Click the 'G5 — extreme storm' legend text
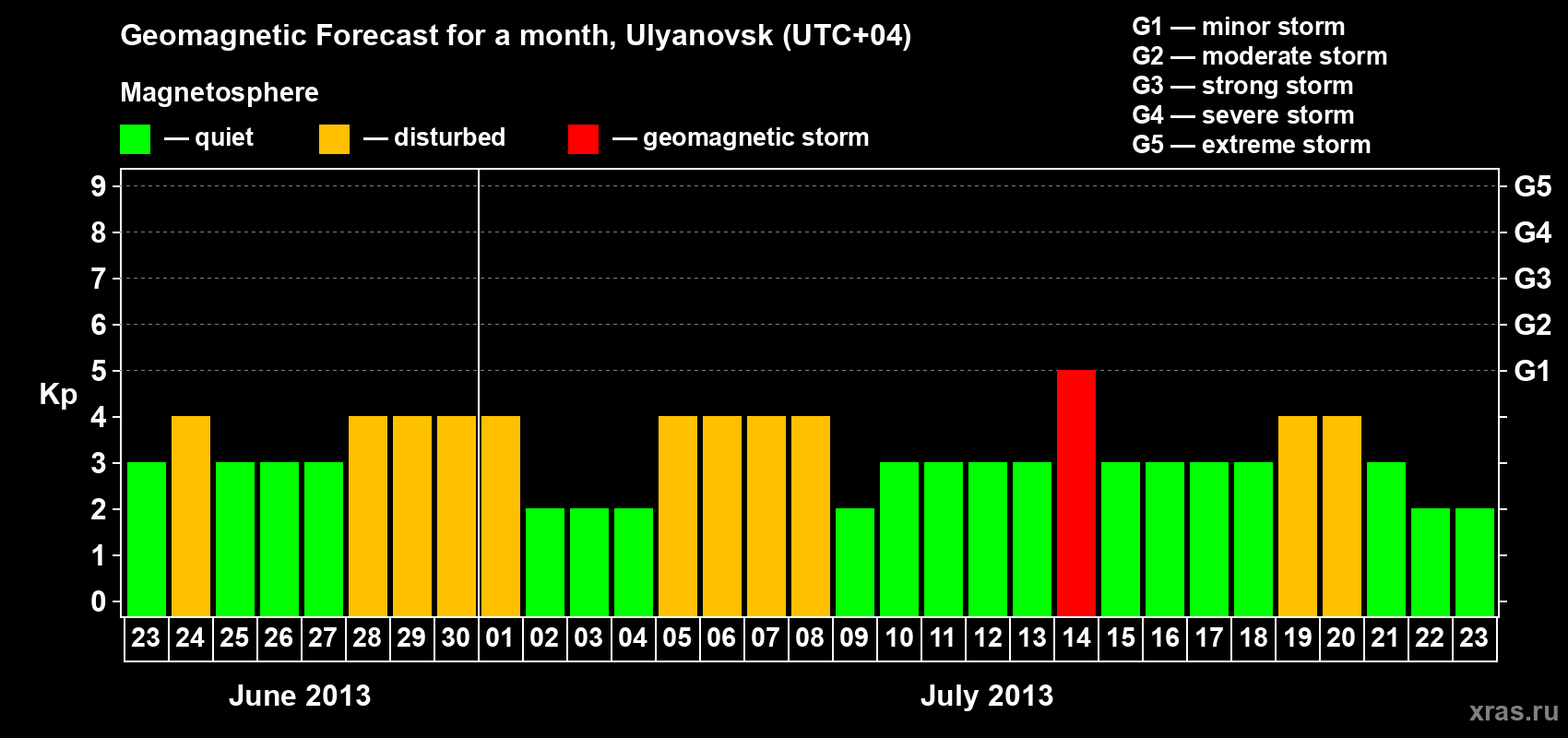1568x738 pixels. pyautogui.click(x=1252, y=145)
